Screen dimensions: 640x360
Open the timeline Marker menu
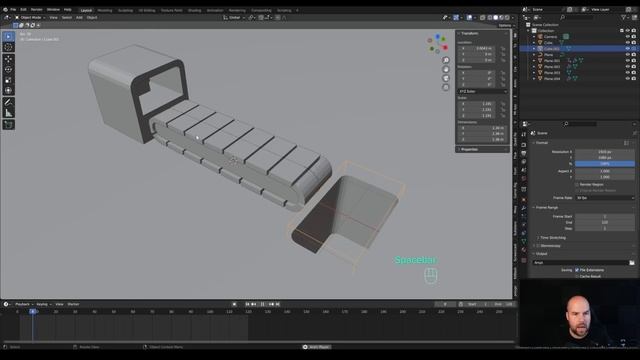tap(73, 304)
